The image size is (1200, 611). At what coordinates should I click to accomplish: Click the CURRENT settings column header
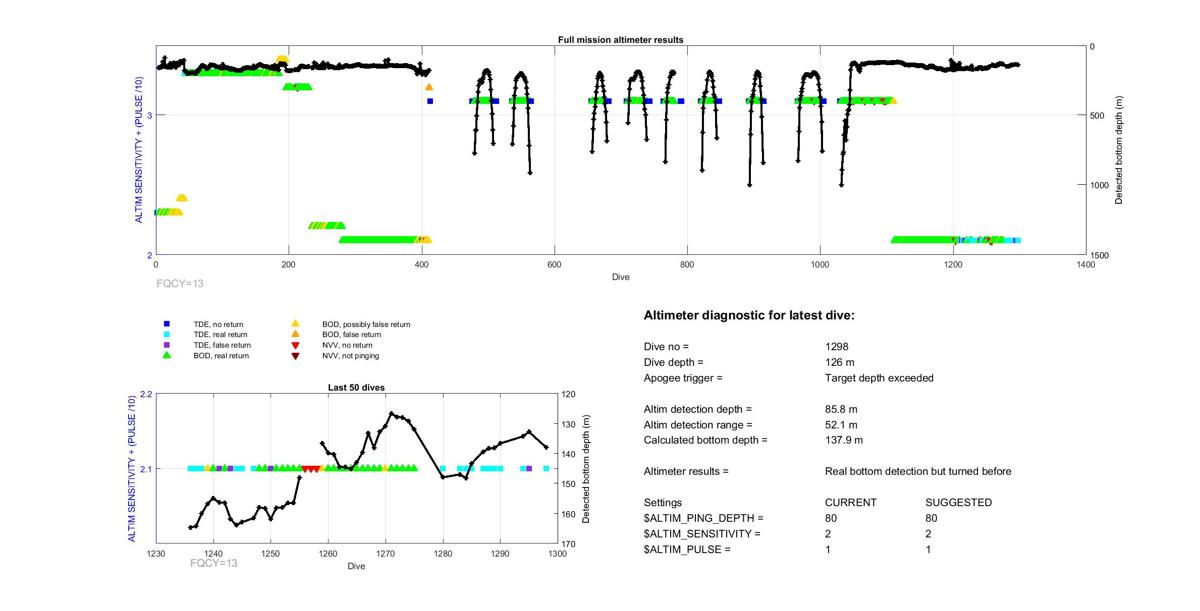850,502
